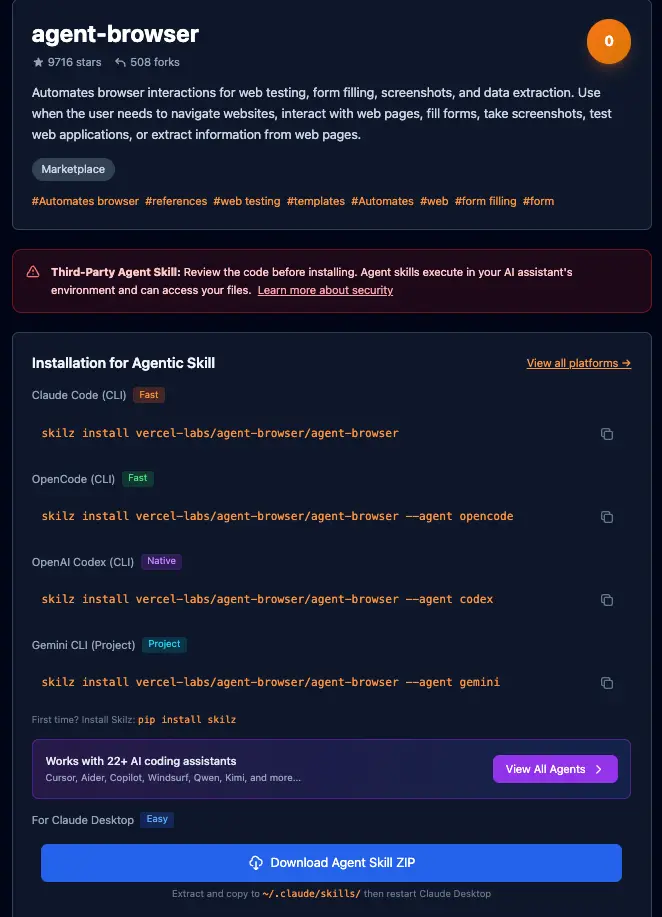The image size is (662, 917).
Task: Click the fork icon beside 508 forks
Action: click(x=120, y=62)
